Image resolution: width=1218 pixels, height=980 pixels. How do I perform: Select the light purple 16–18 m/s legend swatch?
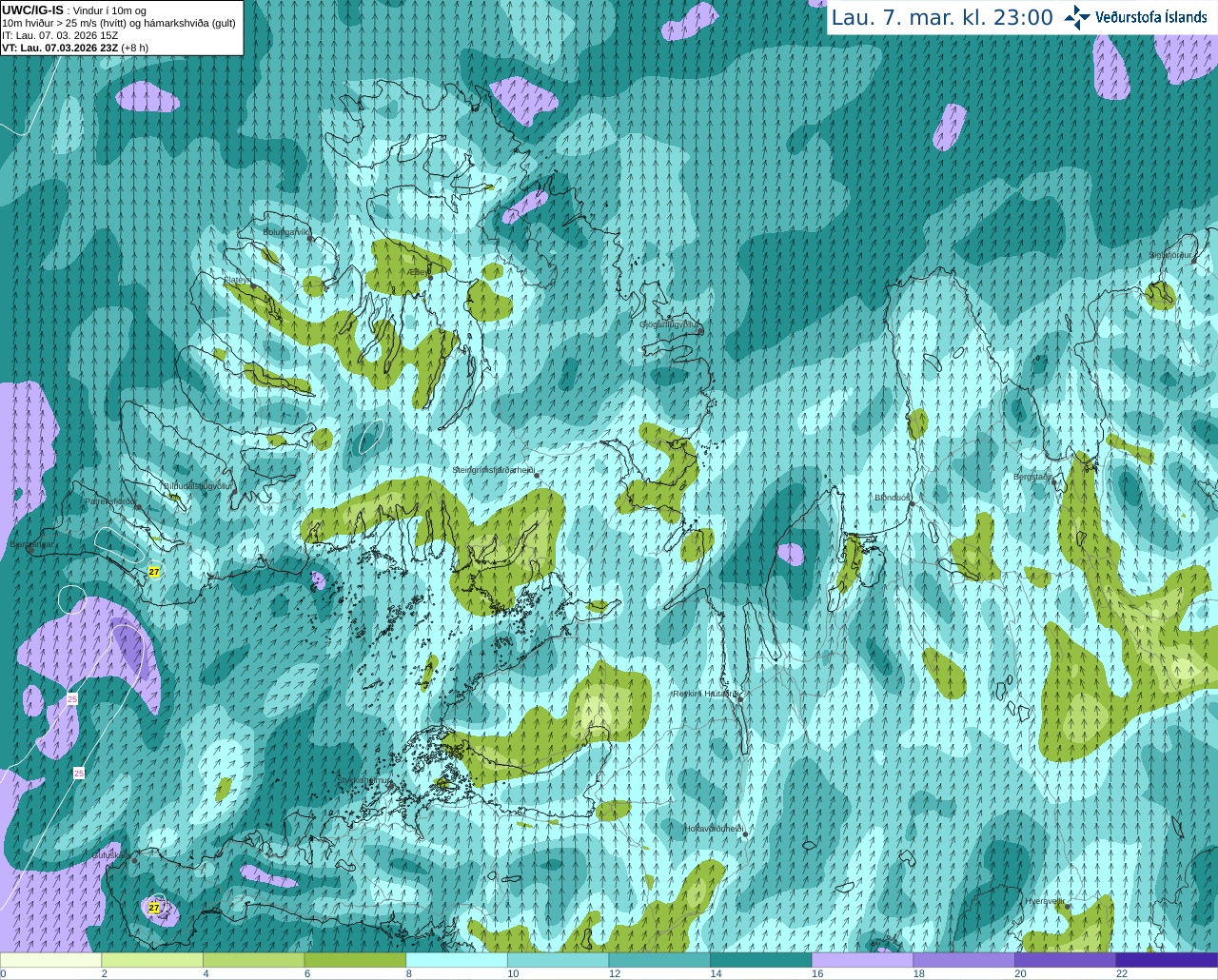pos(862,960)
